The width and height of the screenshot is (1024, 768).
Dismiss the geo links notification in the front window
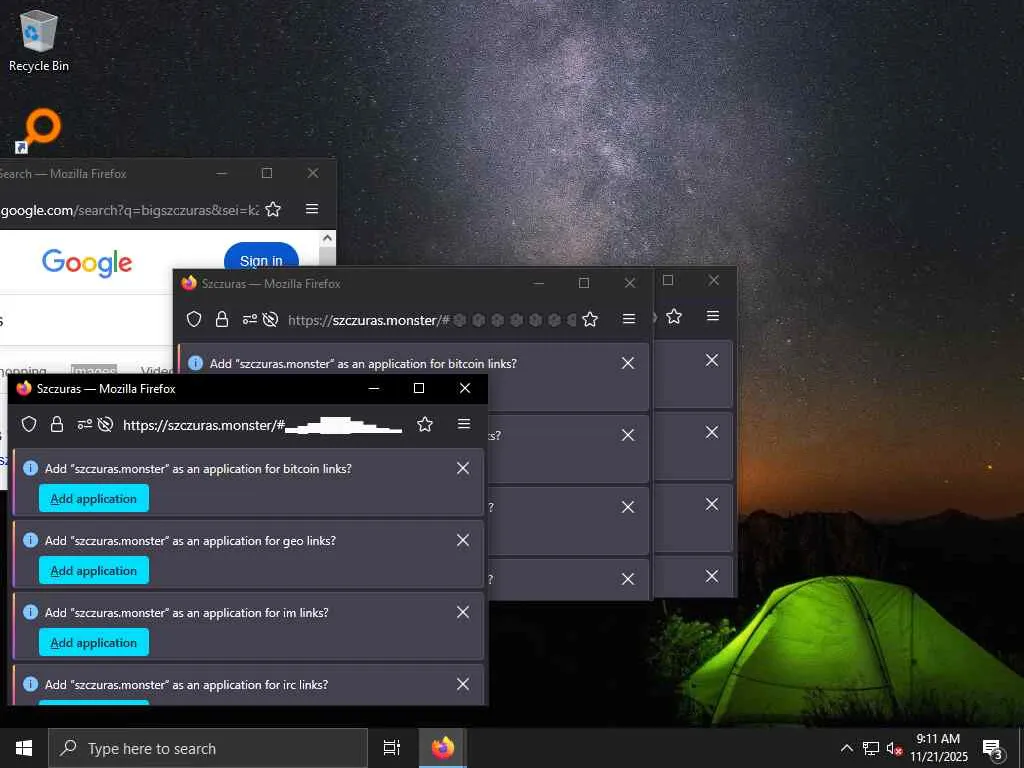(463, 540)
